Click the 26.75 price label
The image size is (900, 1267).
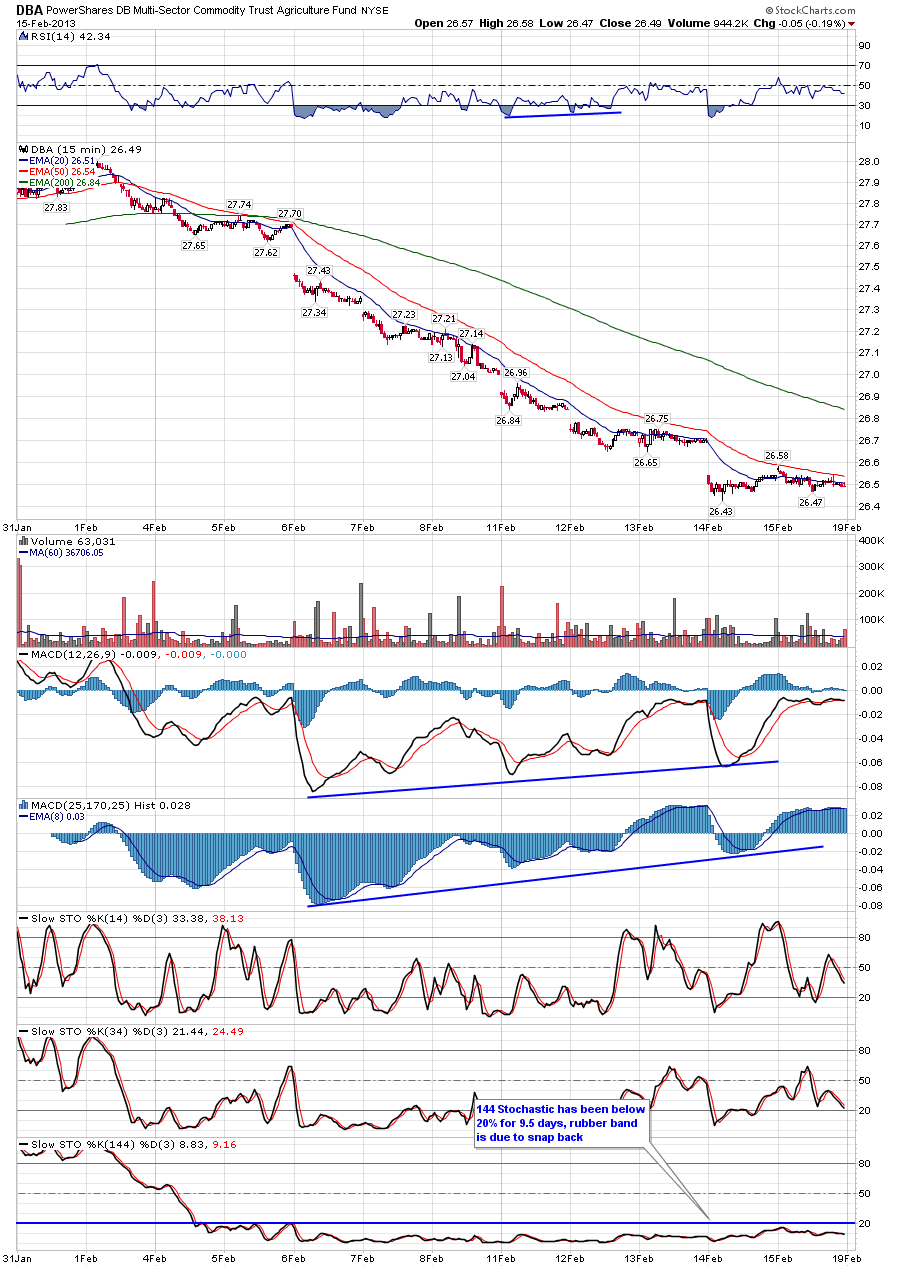(657, 419)
